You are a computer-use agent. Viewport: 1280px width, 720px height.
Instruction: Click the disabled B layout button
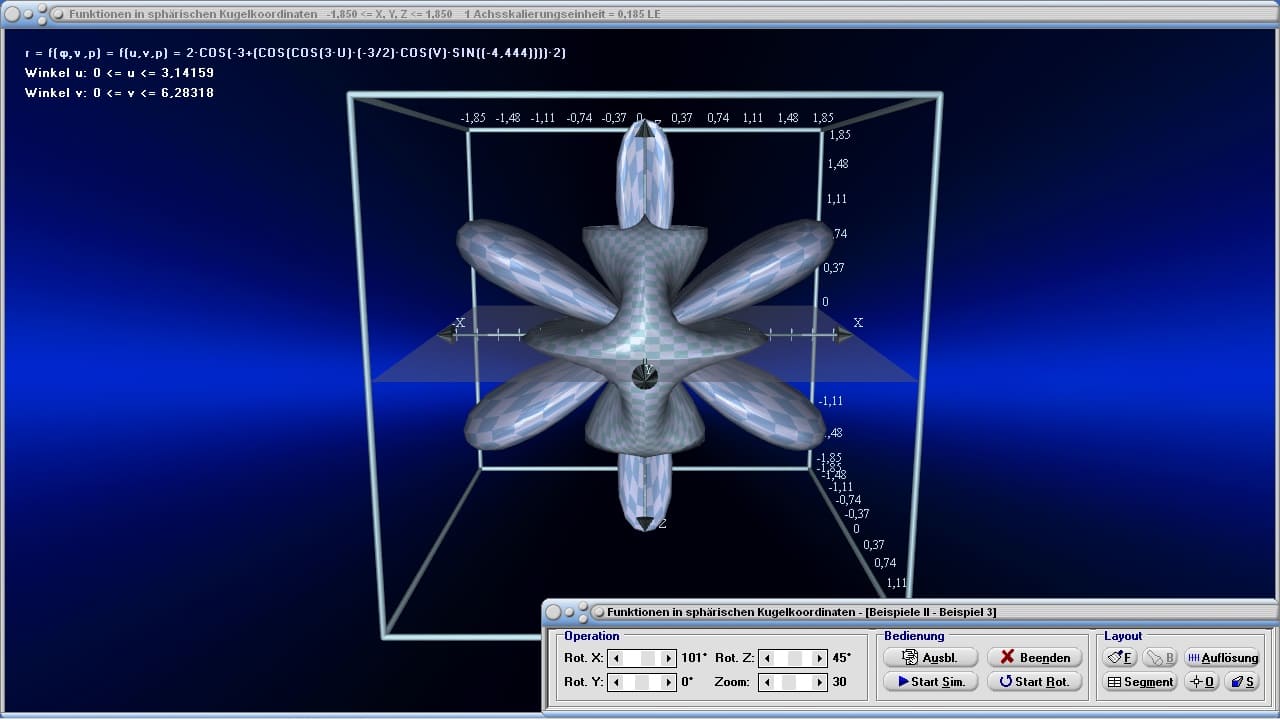click(1160, 657)
